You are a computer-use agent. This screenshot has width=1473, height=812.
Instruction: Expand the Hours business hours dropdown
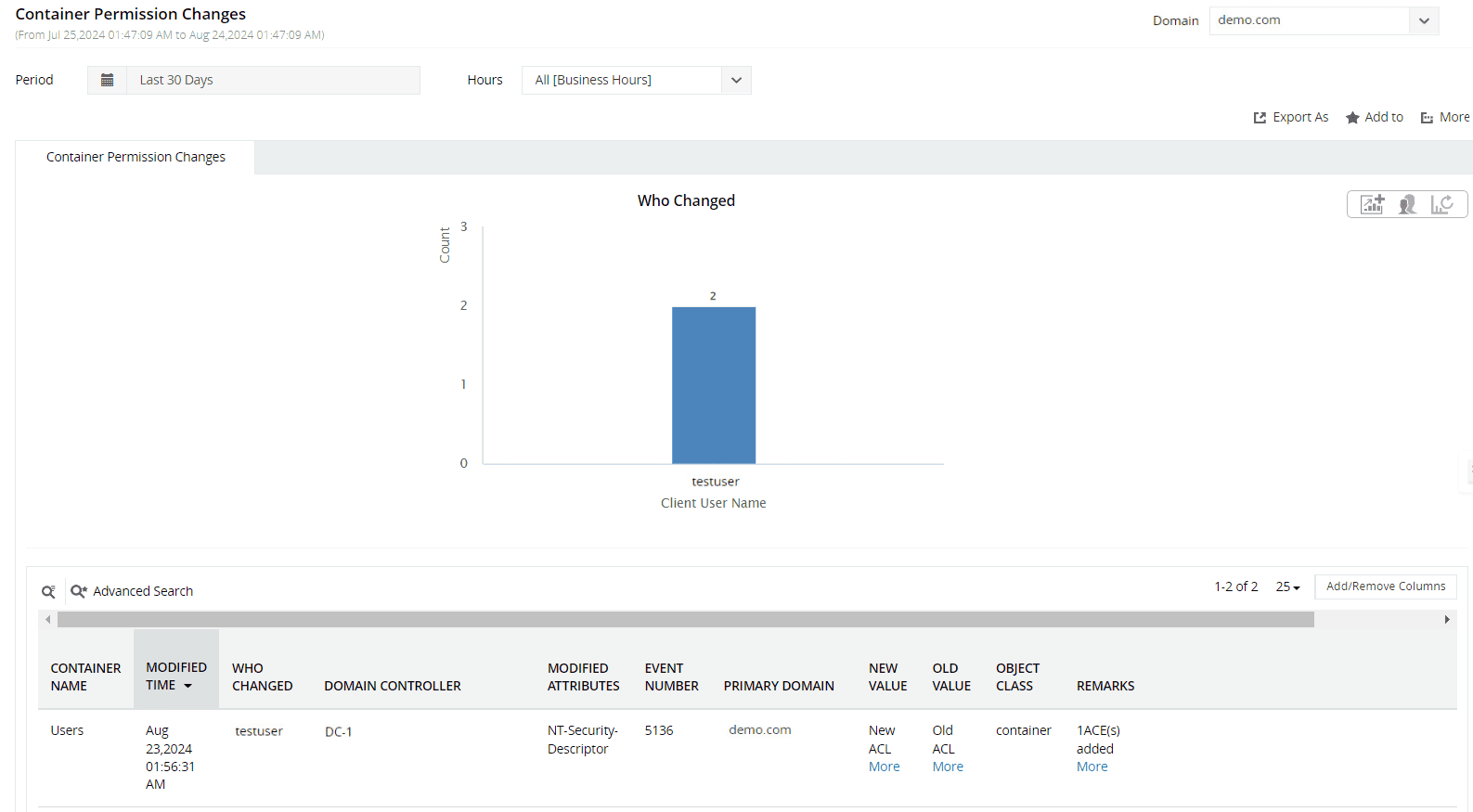(735, 80)
